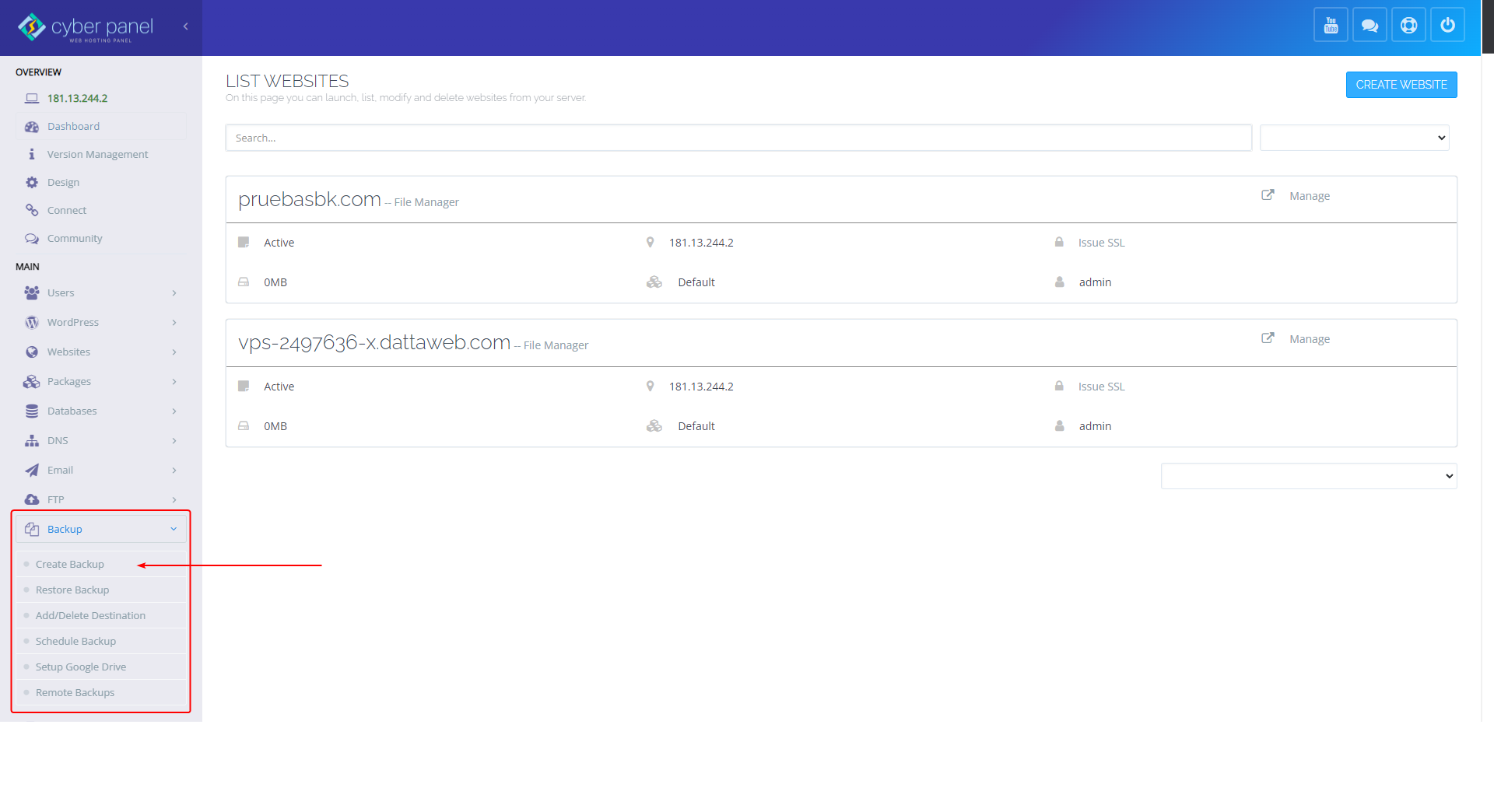Click the FTP cloud icon
Viewport: 1494px width, 812px height.
pyautogui.click(x=32, y=500)
